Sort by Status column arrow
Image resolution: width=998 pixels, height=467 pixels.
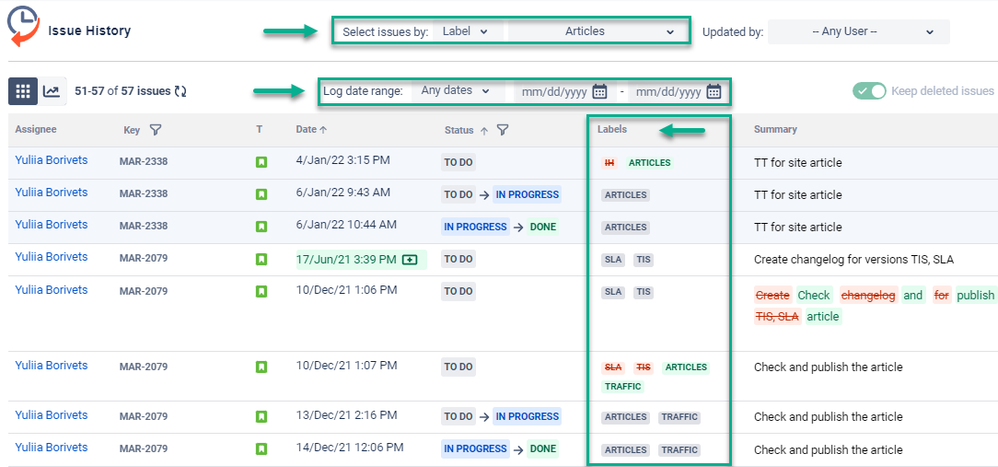pos(484,130)
